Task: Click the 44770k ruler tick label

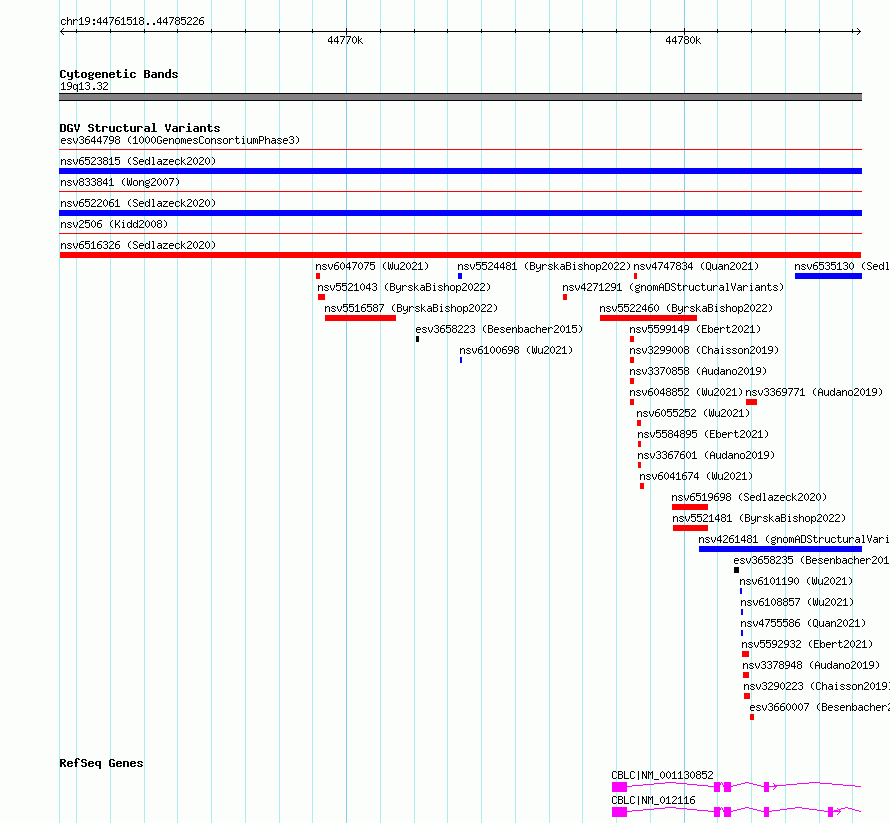Action: pos(345,40)
